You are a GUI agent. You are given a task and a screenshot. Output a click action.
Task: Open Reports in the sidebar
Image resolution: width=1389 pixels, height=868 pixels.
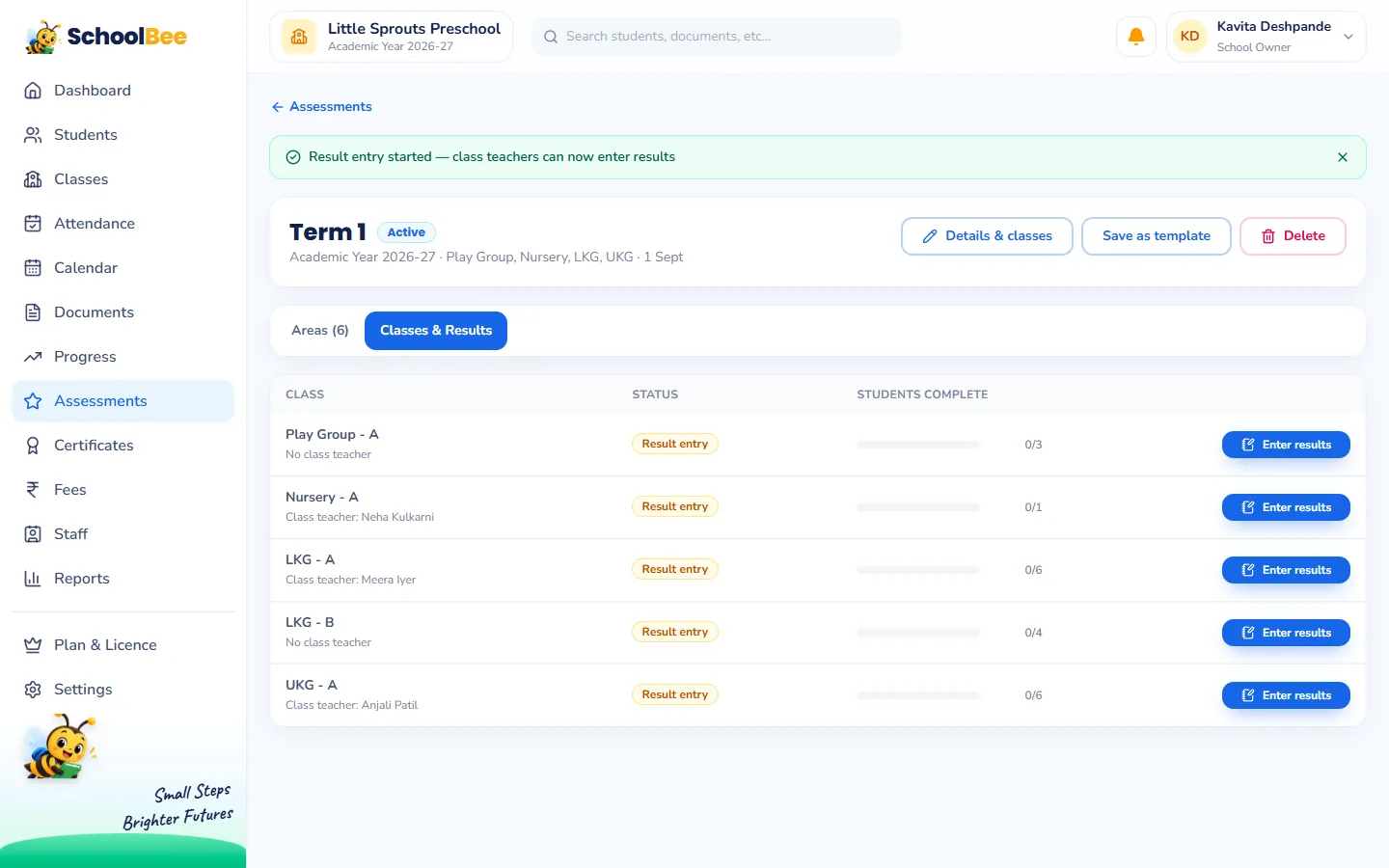123,579
